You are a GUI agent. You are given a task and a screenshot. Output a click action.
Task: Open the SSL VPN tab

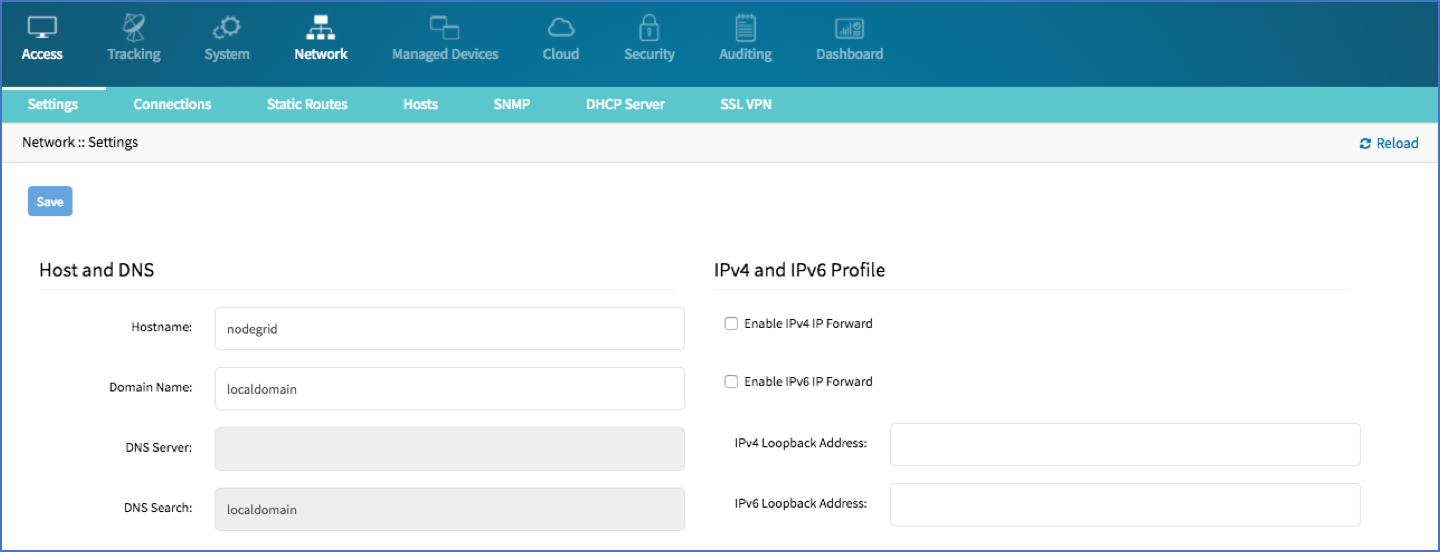[746, 104]
